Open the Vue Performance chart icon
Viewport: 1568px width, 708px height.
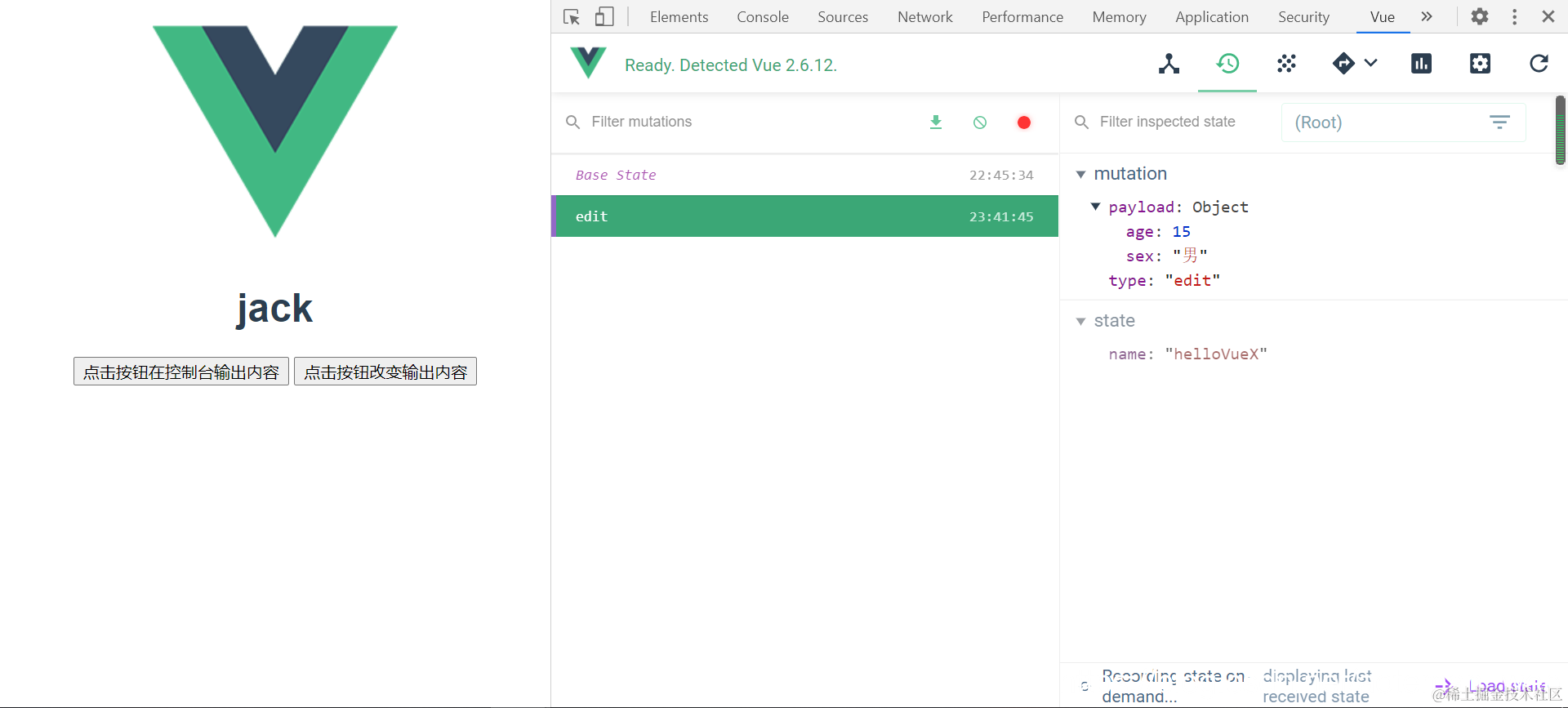(1421, 64)
